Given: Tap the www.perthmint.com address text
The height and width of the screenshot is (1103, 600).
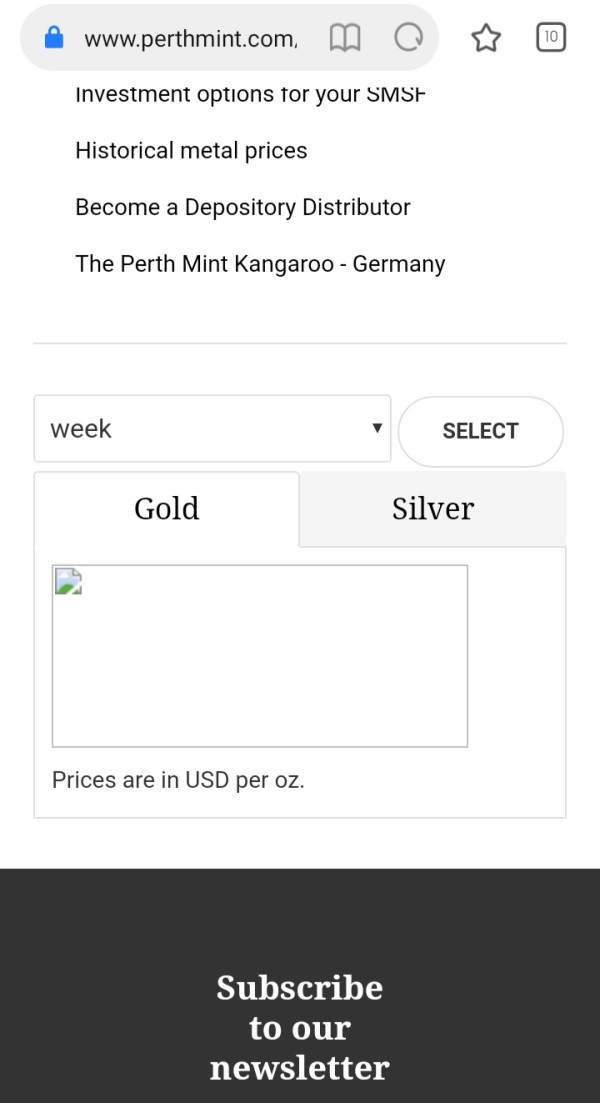Looking at the screenshot, I should (x=190, y=39).
